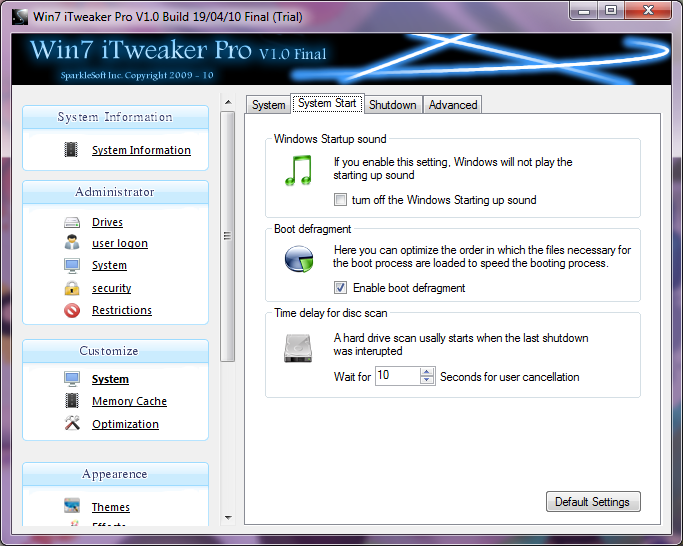Open the Administrator System link
This screenshot has width=683, height=546.
(x=109, y=265)
